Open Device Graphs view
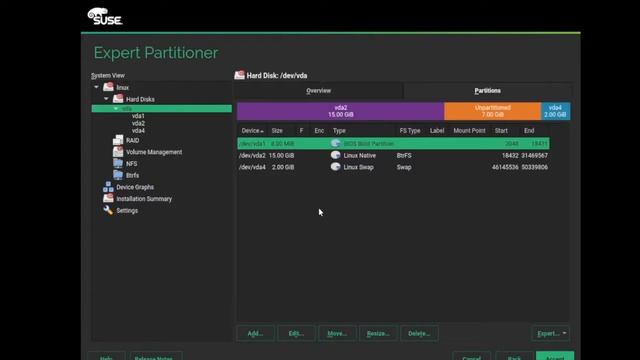 point(135,187)
